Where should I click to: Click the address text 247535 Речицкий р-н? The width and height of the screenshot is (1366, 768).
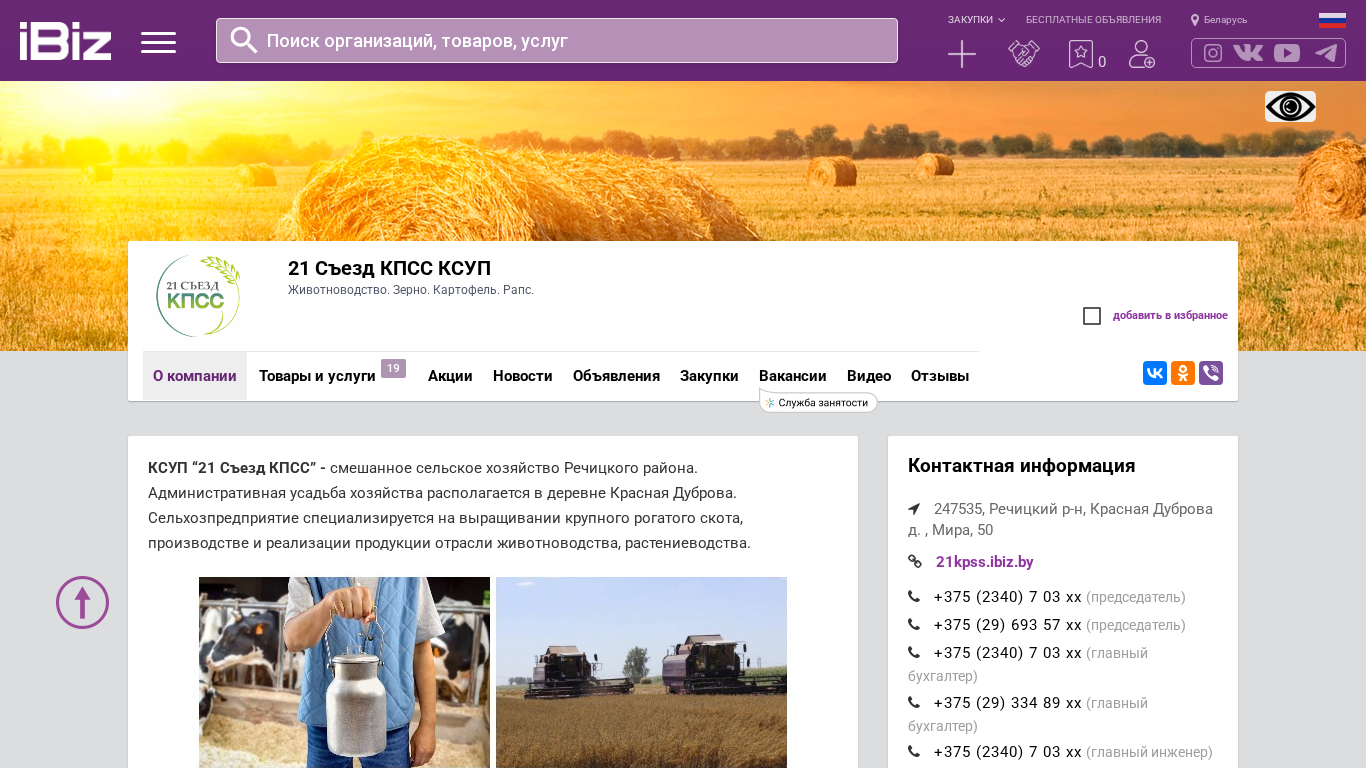coord(1060,519)
